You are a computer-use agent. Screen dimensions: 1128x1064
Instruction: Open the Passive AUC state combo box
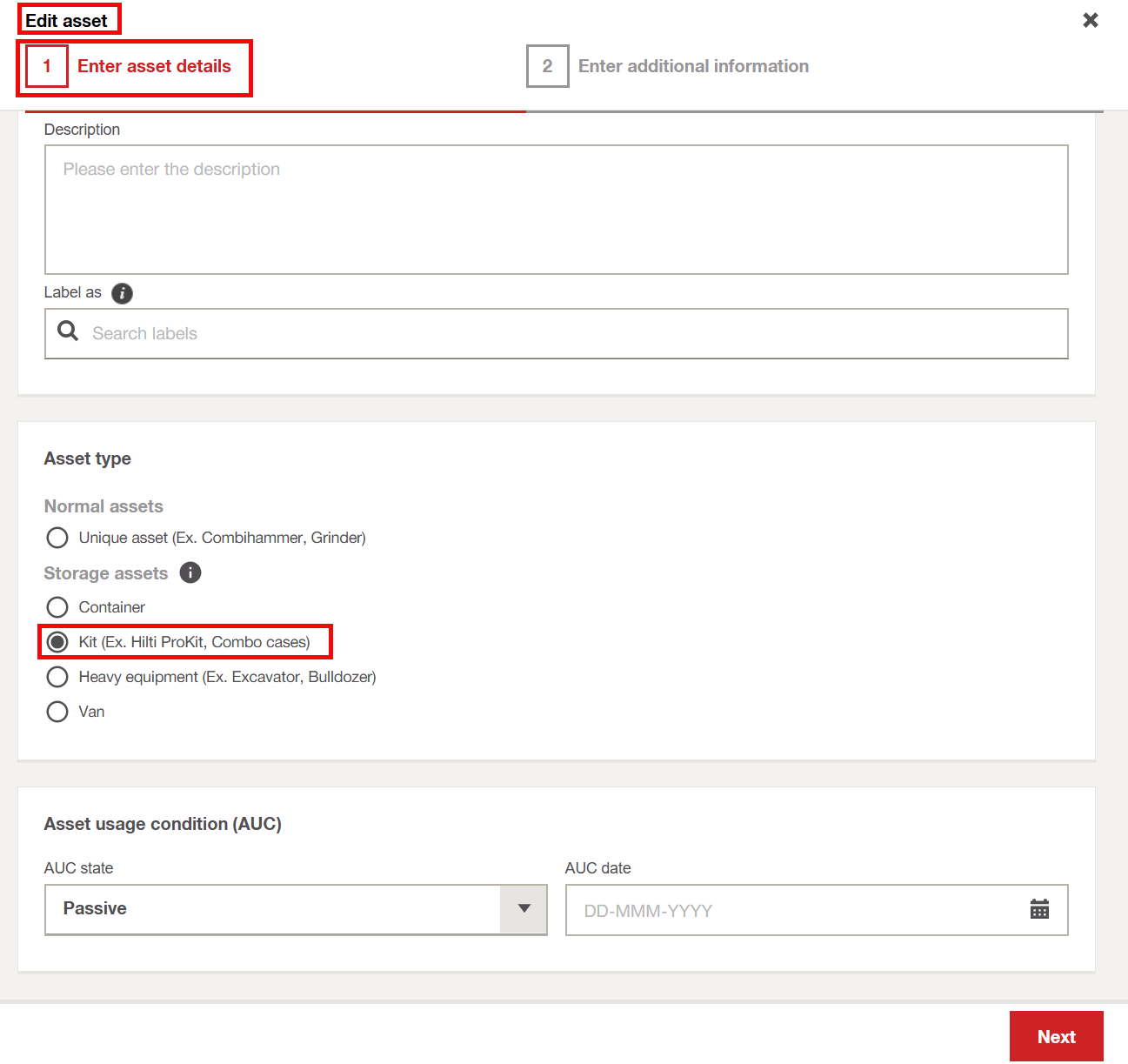click(296, 909)
